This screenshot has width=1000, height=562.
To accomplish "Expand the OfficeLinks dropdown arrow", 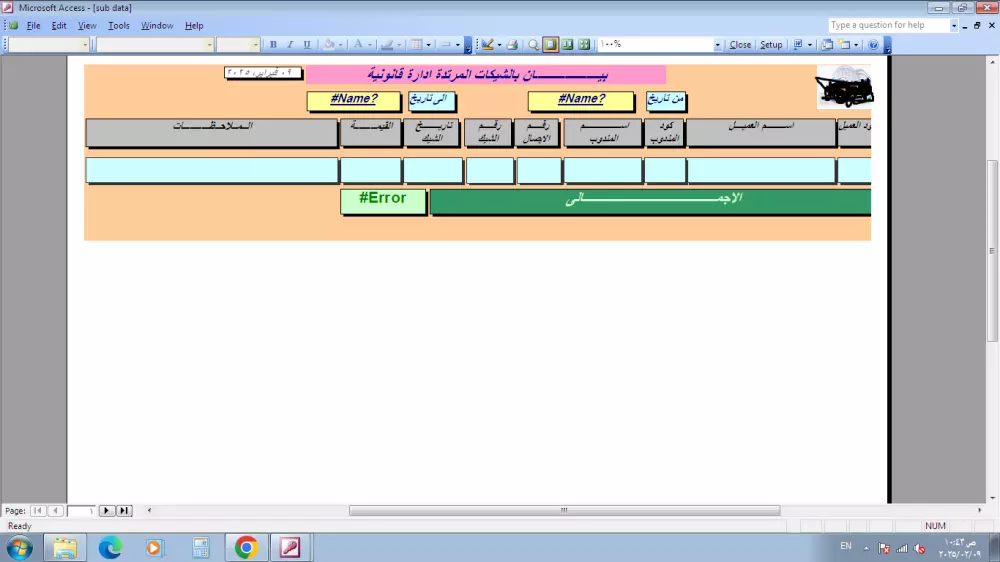I will pos(809,45).
